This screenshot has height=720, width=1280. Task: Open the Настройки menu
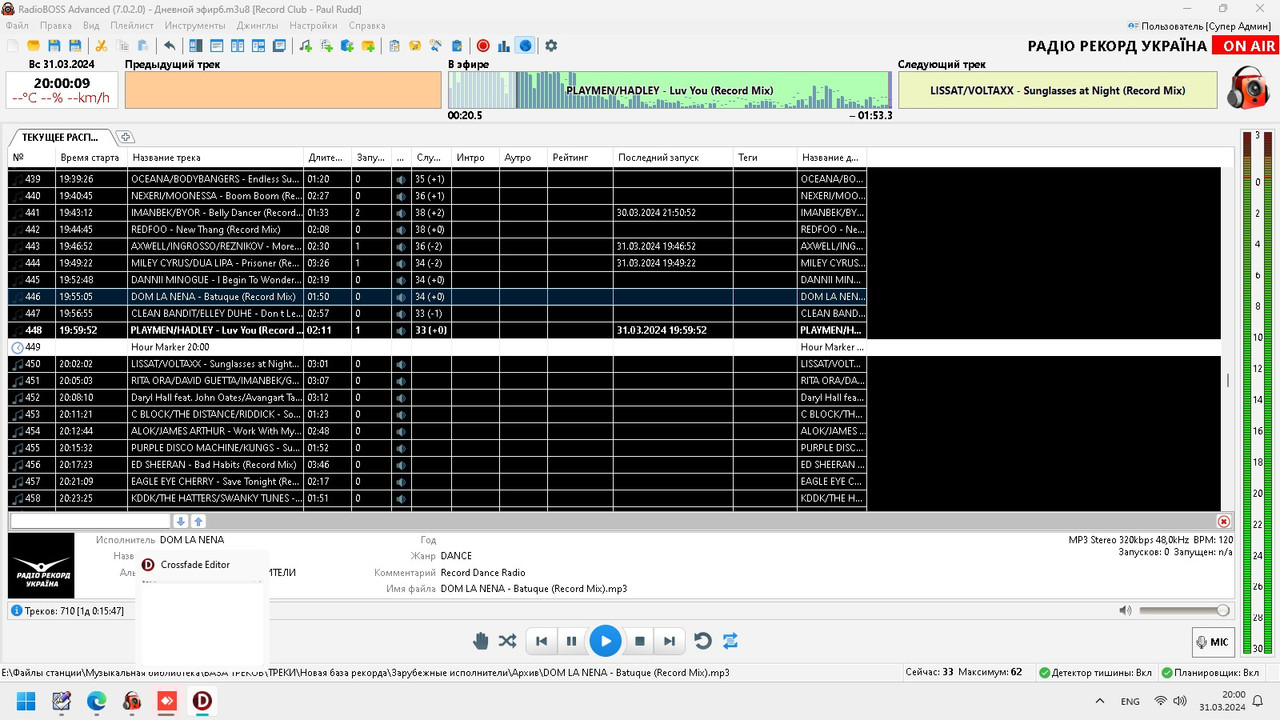pyautogui.click(x=313, y=25)
